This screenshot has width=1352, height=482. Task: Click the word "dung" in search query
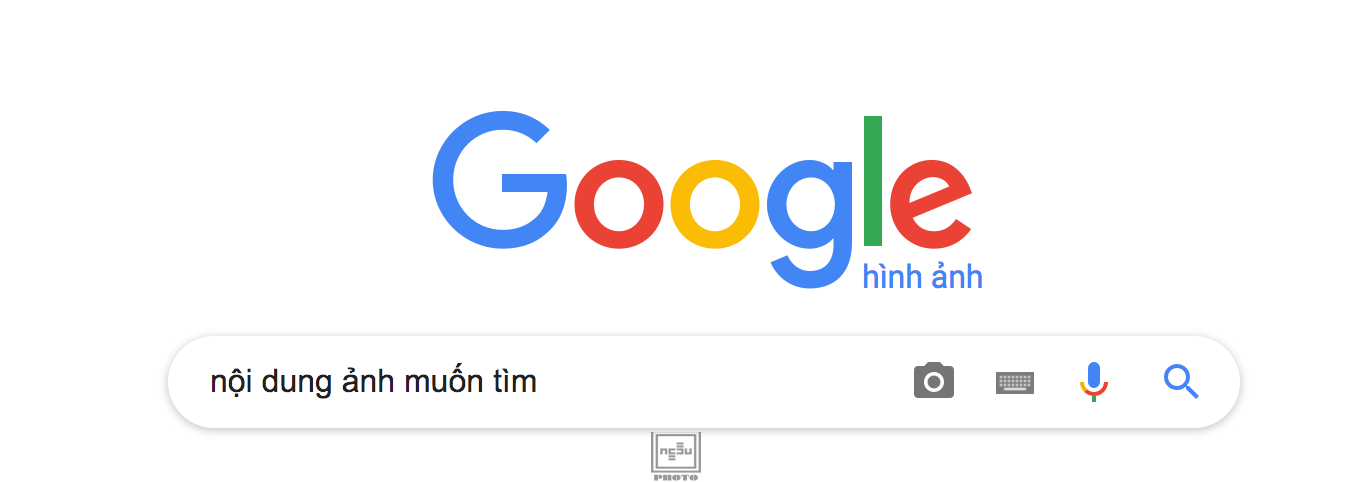point(297,383)
